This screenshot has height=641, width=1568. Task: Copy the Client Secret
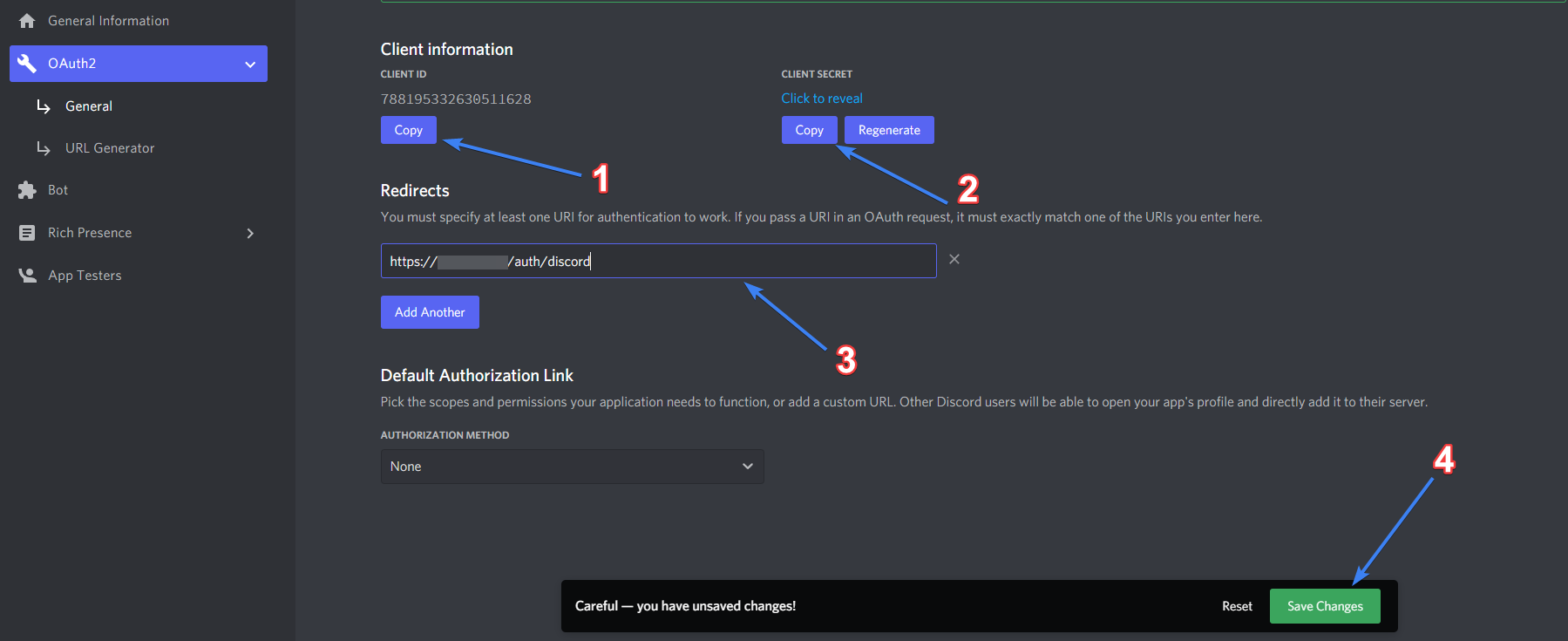tap(809, 130)
